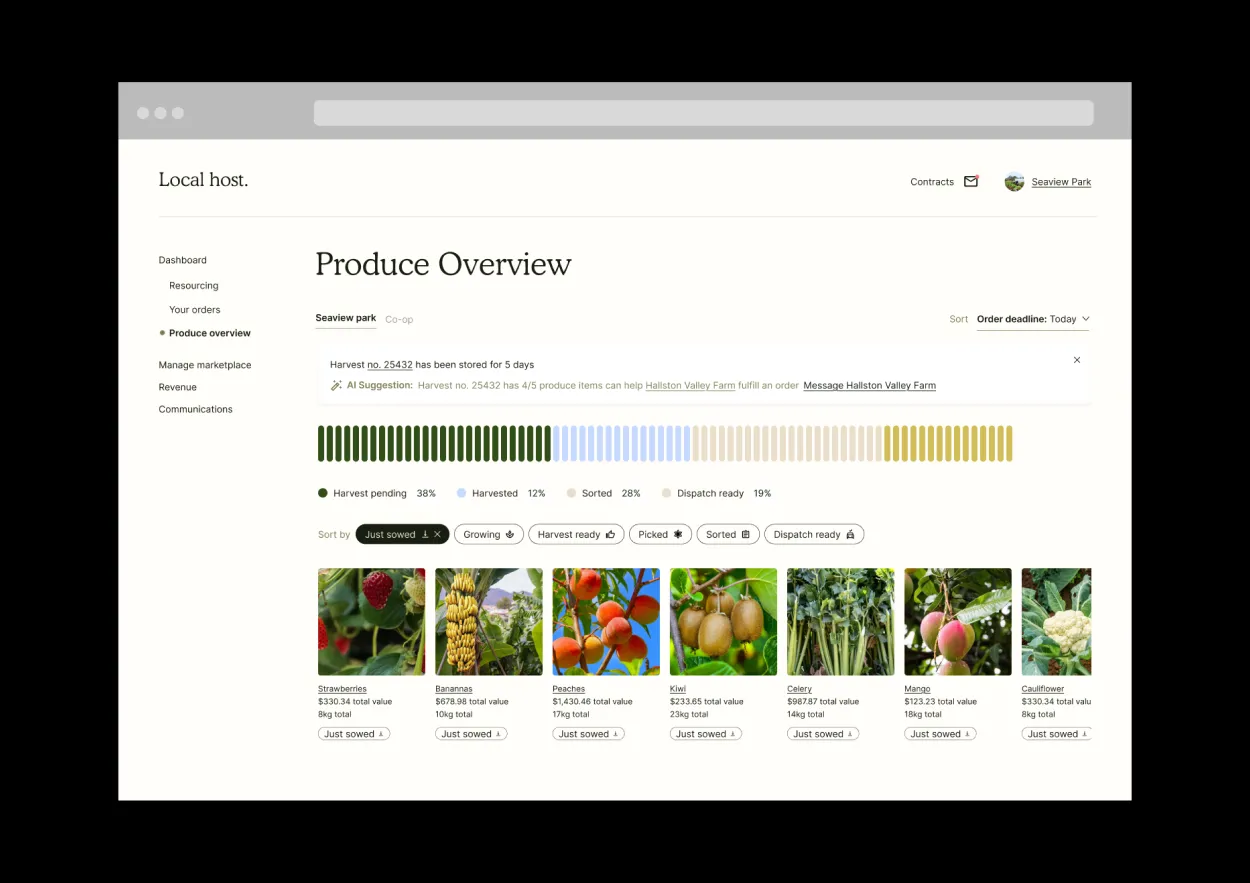Toggle the Dispatch ready filter chip

click(814, 535)
